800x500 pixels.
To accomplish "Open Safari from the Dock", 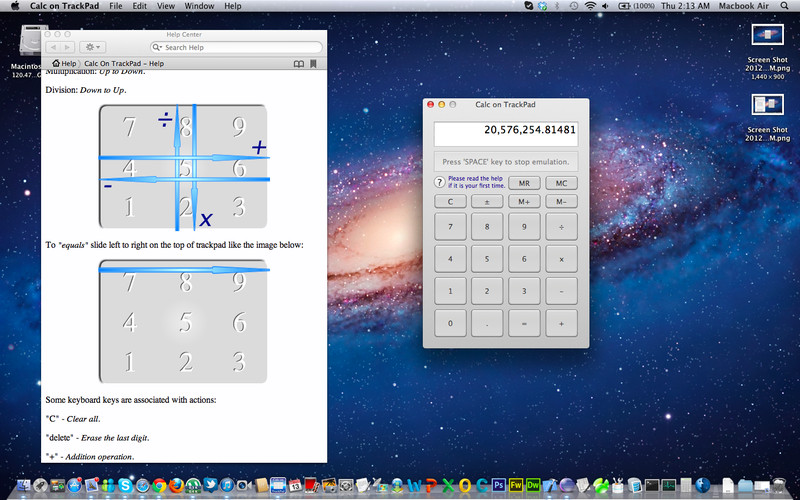I will click(x=142, y=485).
